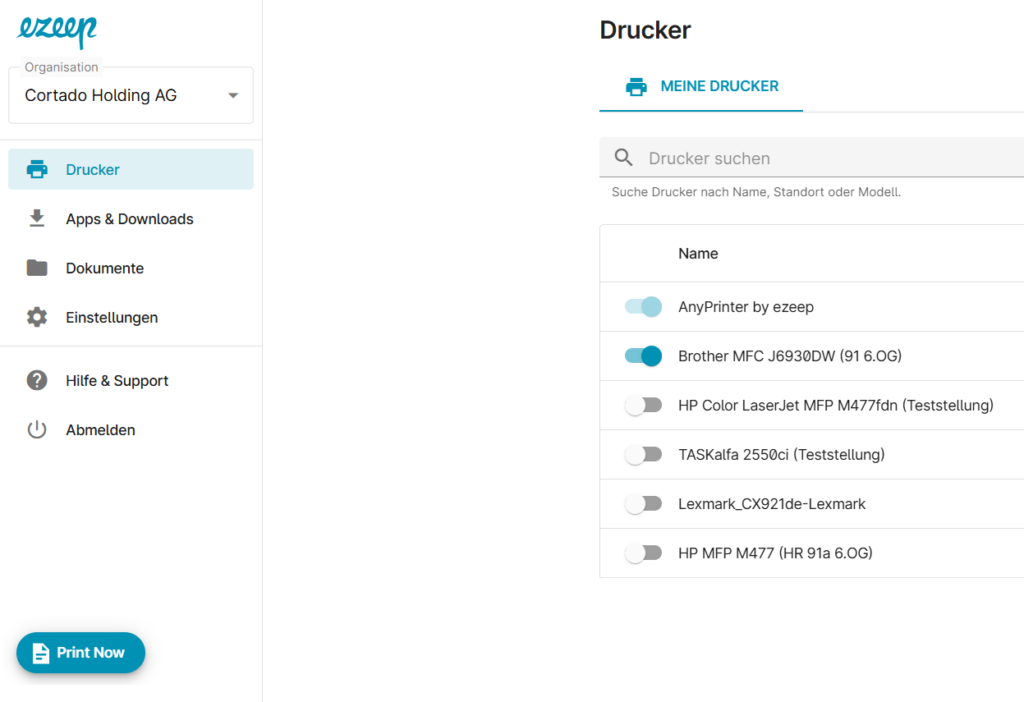Open the Organisation dropdown arrow
Viewport: 1024px width, 702px height.
coord(233,96)
